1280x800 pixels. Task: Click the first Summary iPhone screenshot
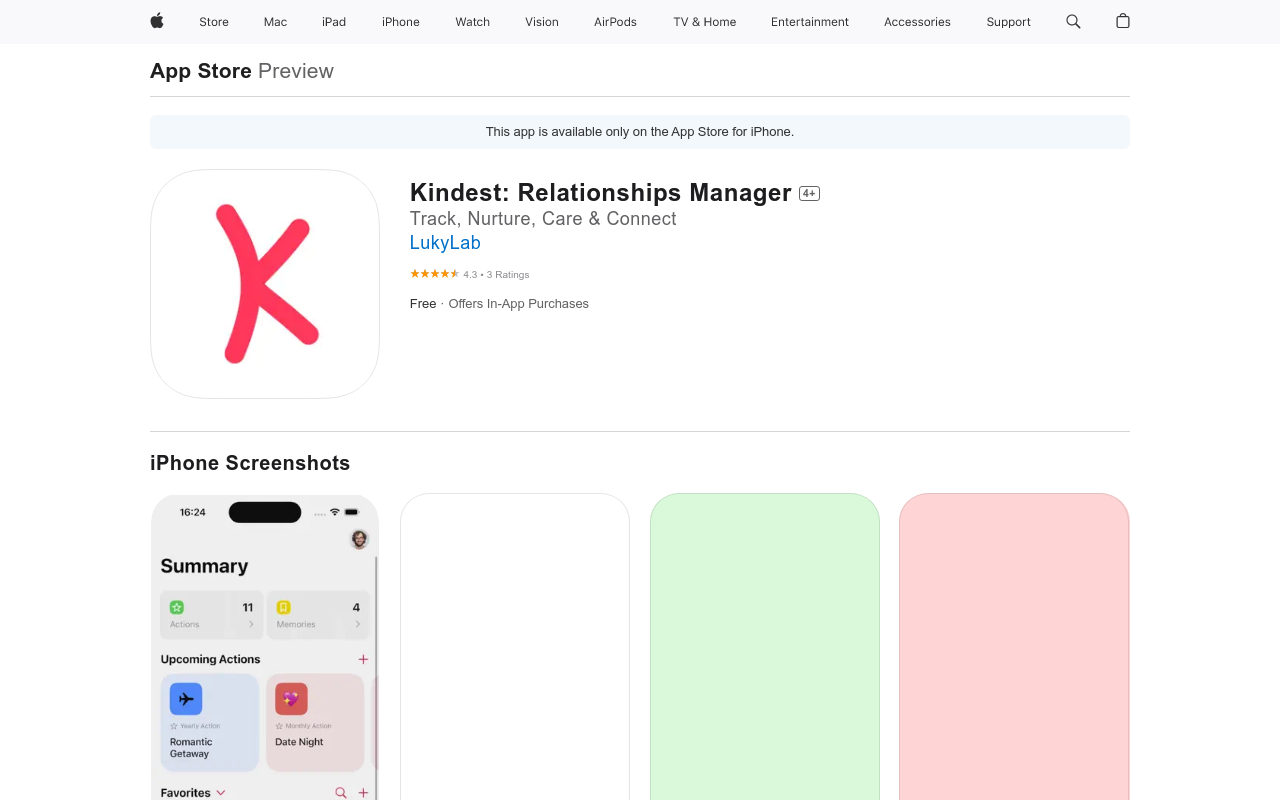265,647
